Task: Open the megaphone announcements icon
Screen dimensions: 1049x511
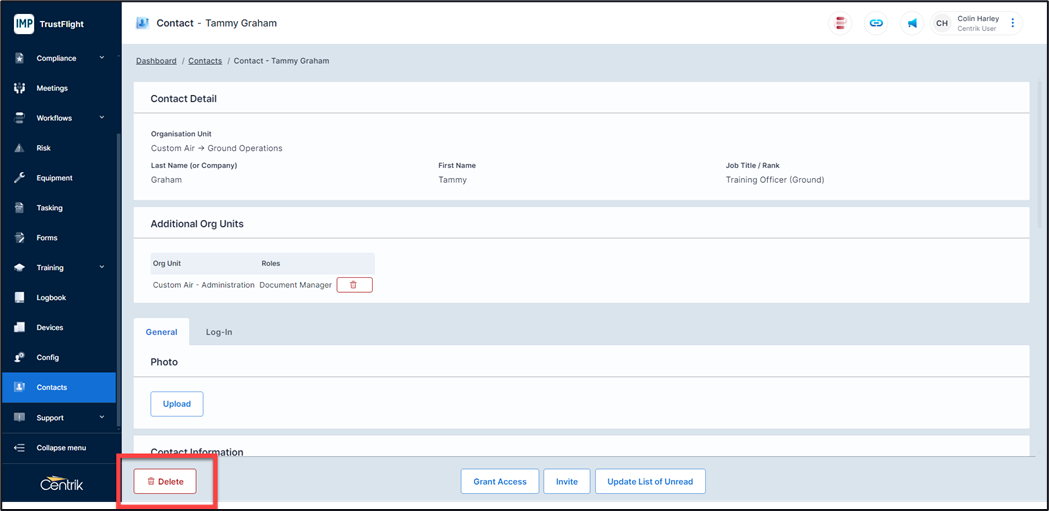Action: (x=911, y=23)
